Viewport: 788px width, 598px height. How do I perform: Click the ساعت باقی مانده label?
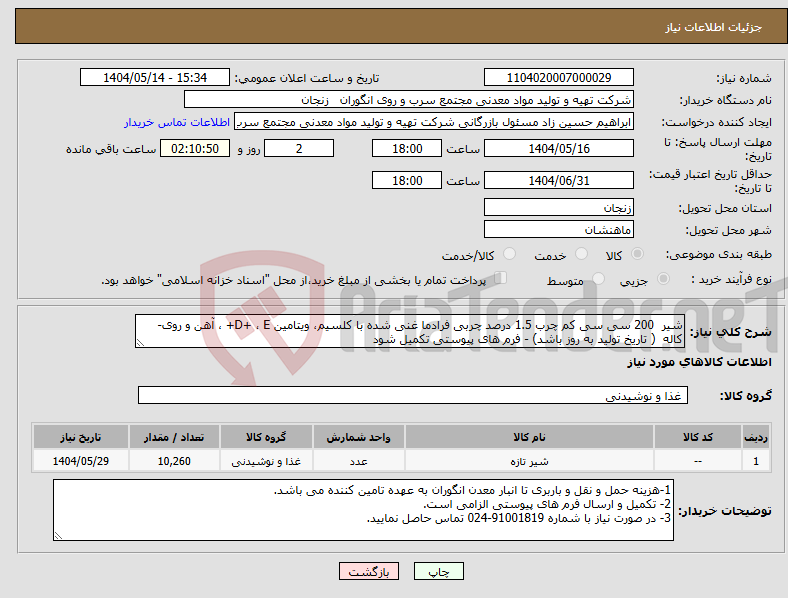pyautogui.click(x=111, y=149)
